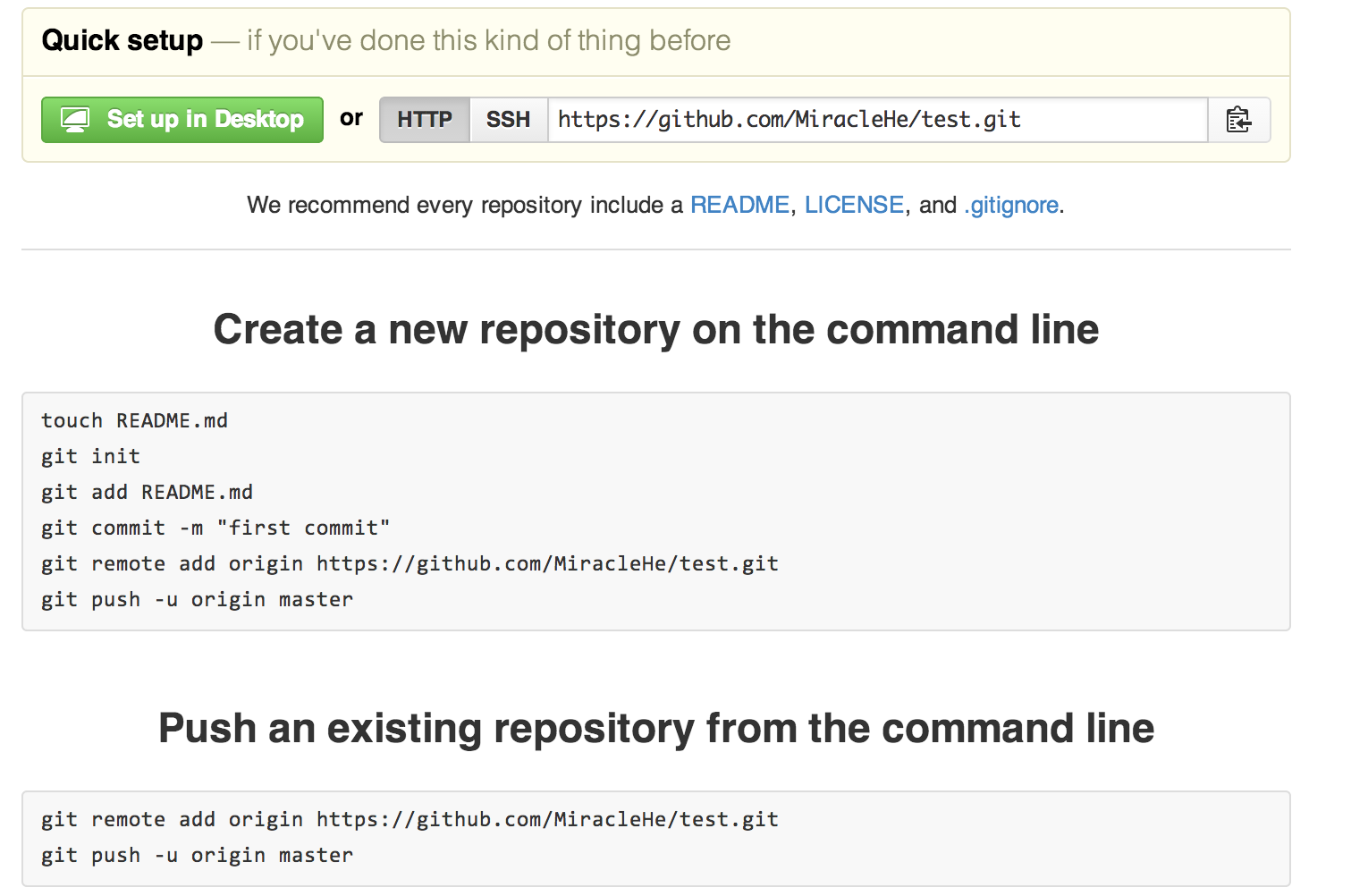
Task: Click the "Create a new repository" heading
Action: 655,329
